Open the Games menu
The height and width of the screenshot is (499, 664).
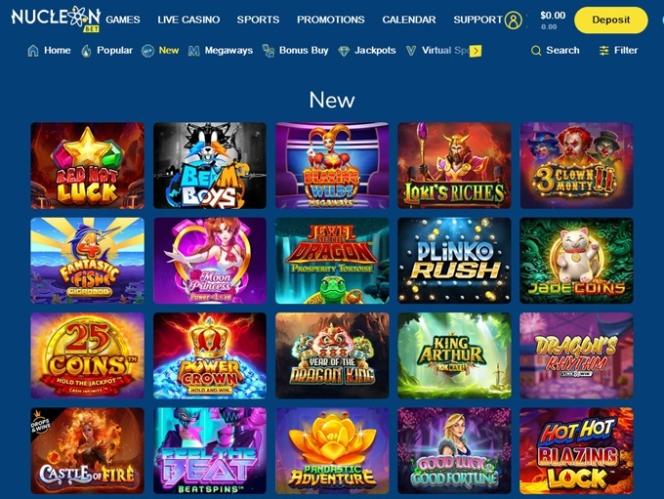[x=123, y=19]
